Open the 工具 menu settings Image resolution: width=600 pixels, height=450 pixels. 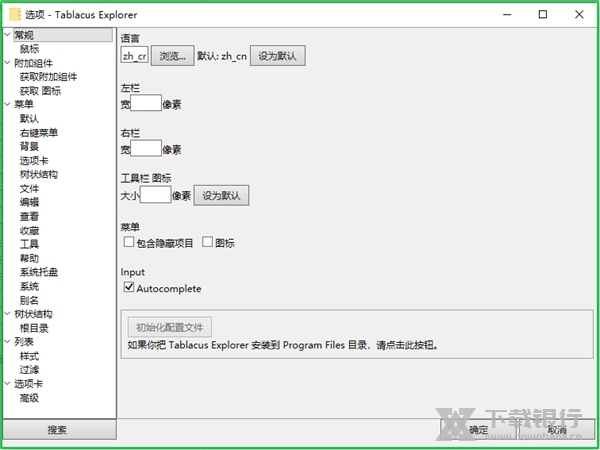point(29,244)
